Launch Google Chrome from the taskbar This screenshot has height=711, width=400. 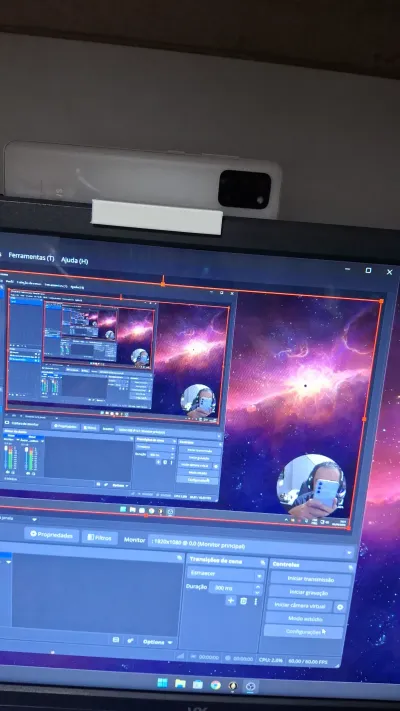pos(215,685)
